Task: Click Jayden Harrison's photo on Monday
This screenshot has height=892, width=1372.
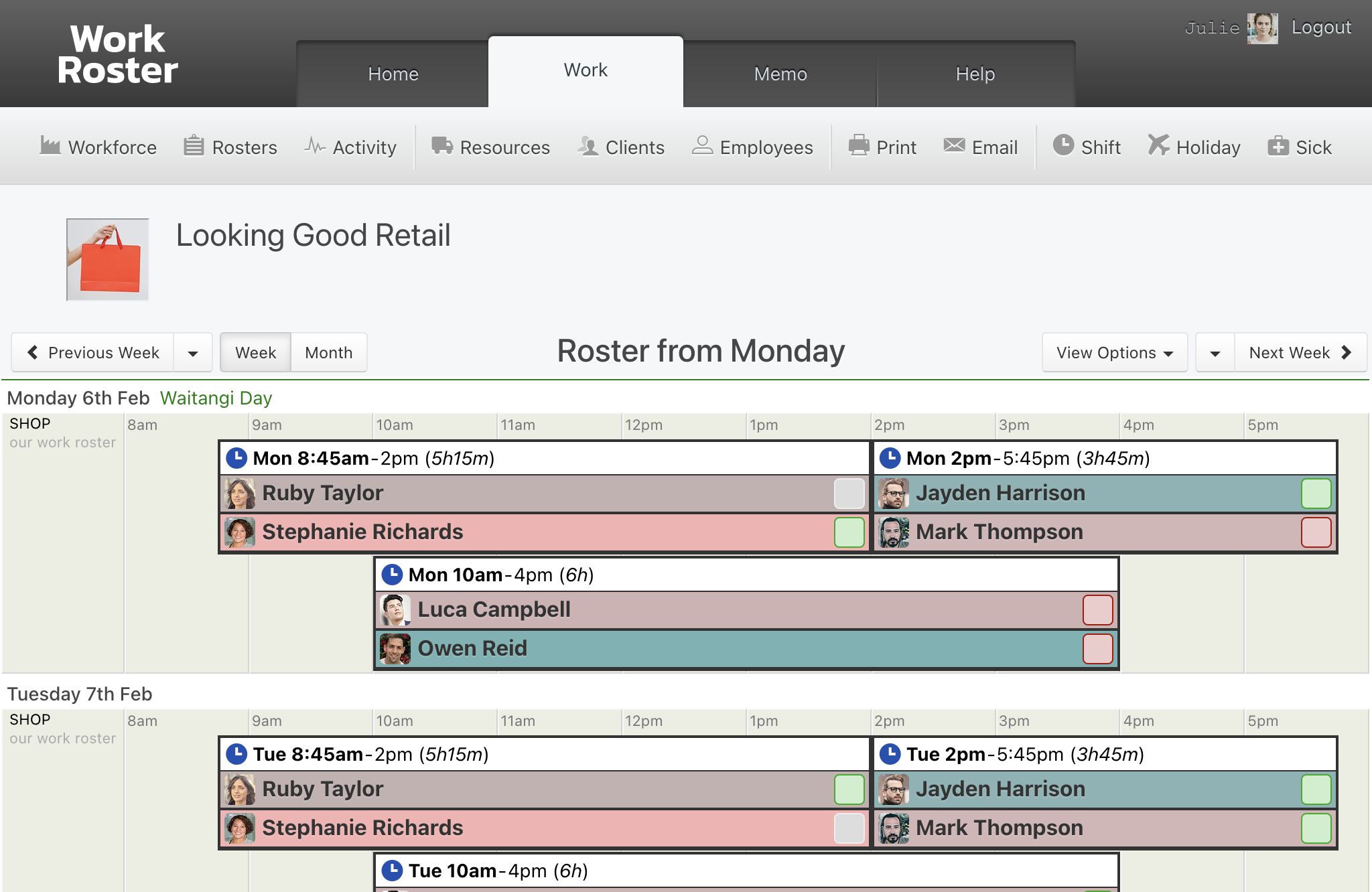Action: 894,494
